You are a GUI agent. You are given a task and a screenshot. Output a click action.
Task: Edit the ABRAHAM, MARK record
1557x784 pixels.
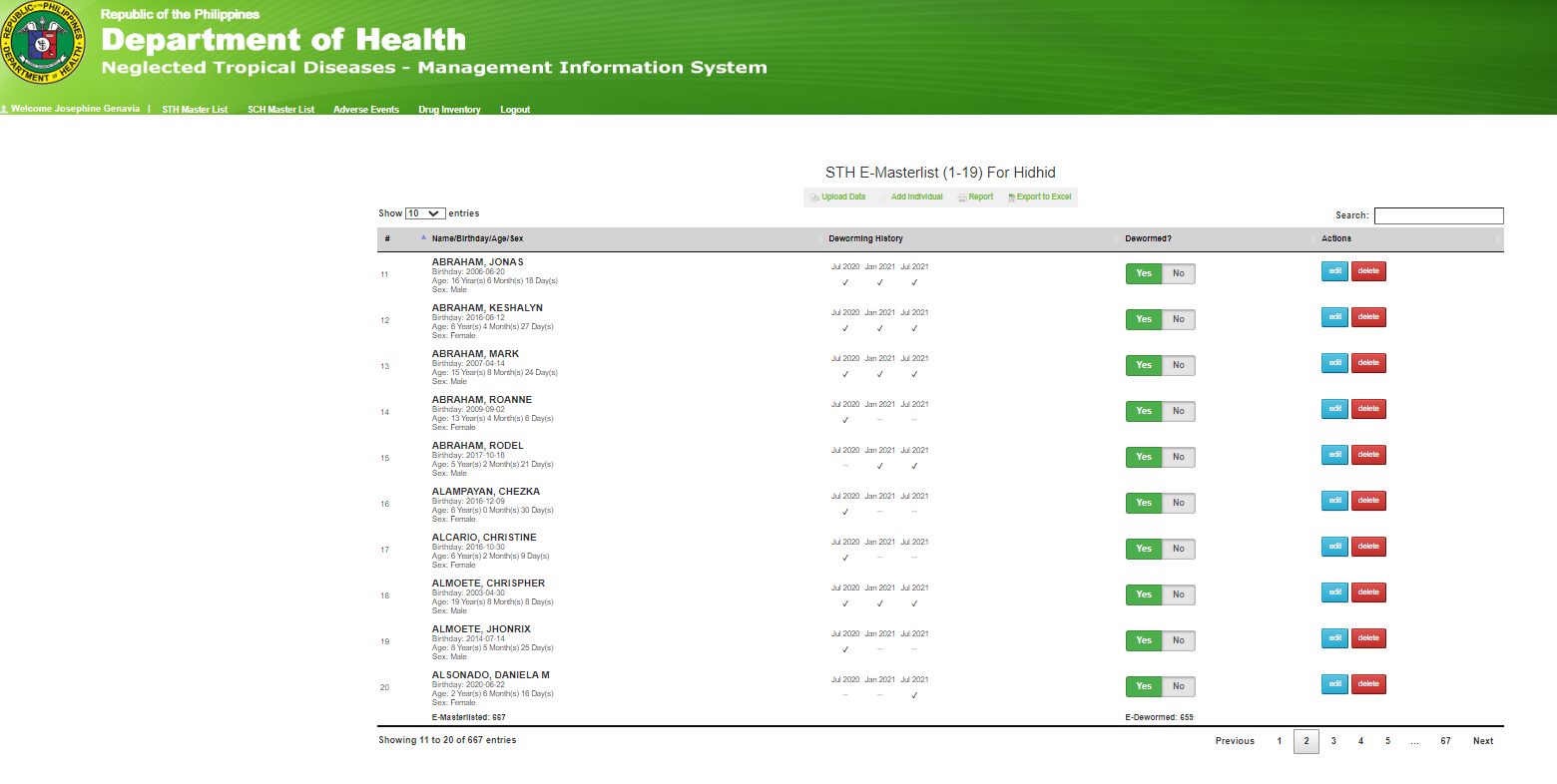1334,363
